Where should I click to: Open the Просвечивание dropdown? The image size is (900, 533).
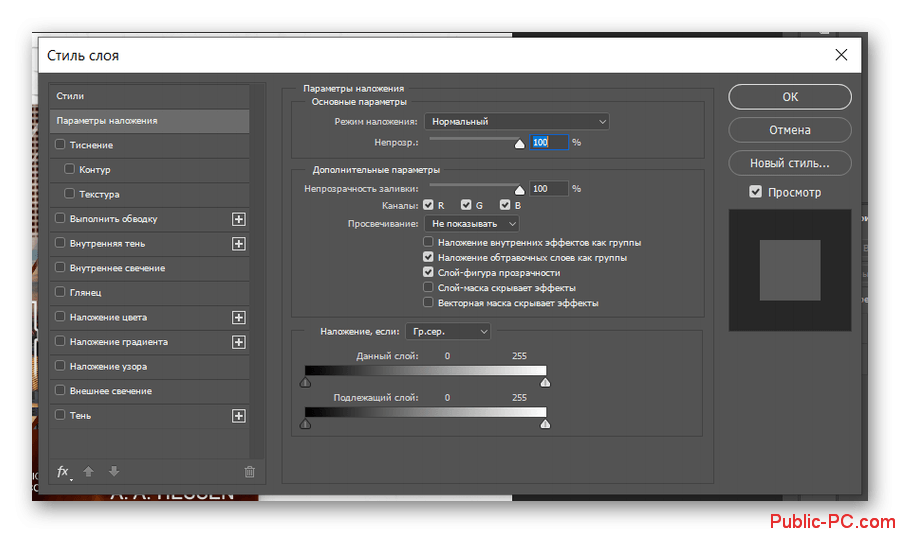pyautogui.click(x=472, y=224)
